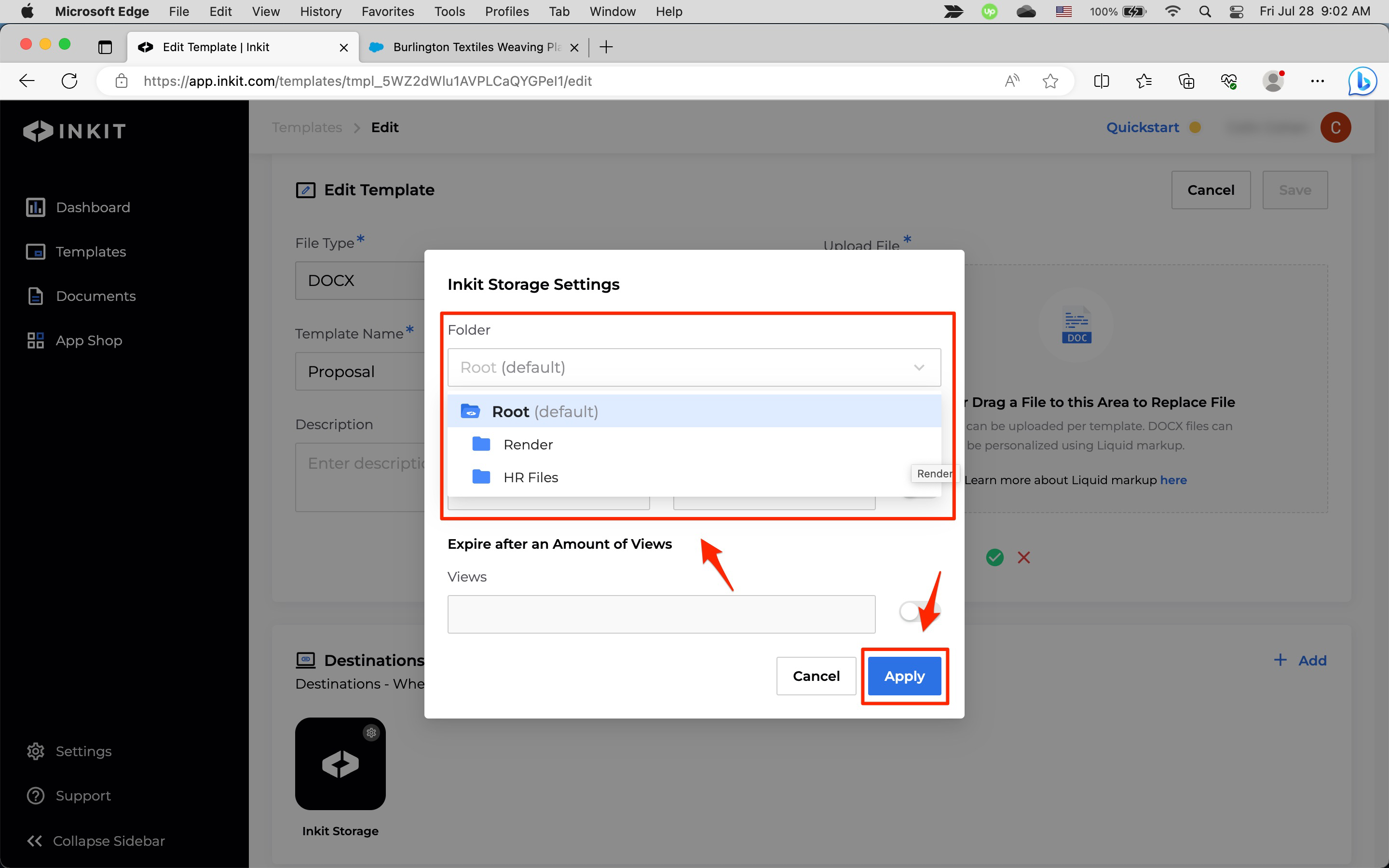
Task: Click the red X icon
Action: coord(1023,557)
